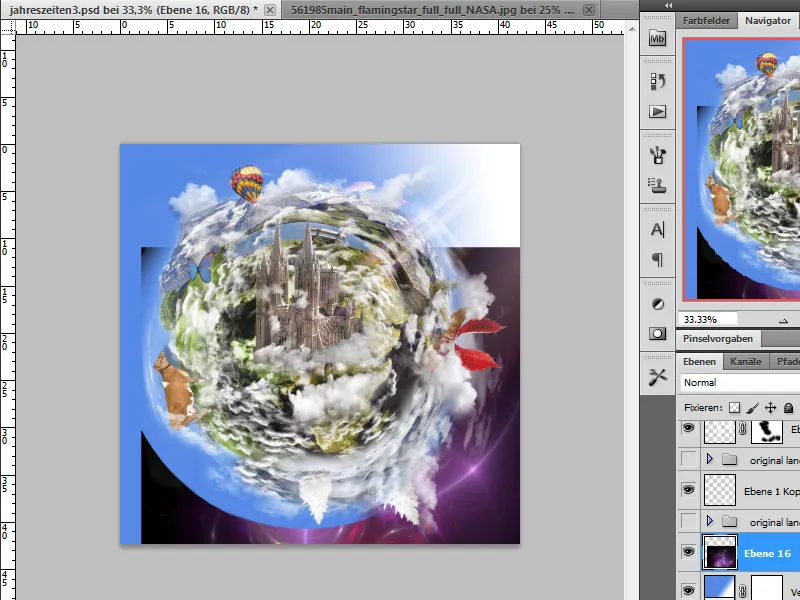The height and width of the screenshot is (600, 800).
Task: Click the ruler origin corner box
Action: point(8,27)
